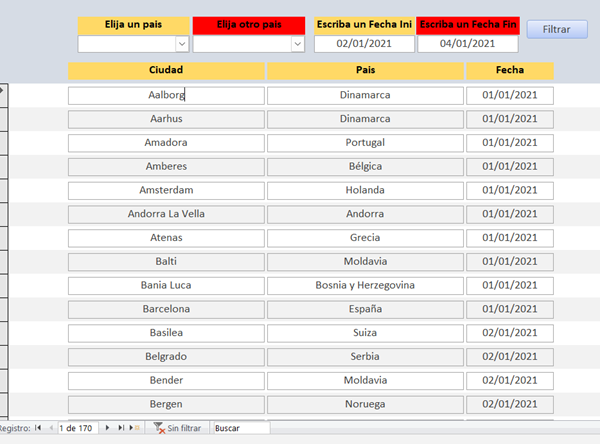Click the Bender city cell
Viewport: 600px width, 444px height.
[x=166, y=380]
